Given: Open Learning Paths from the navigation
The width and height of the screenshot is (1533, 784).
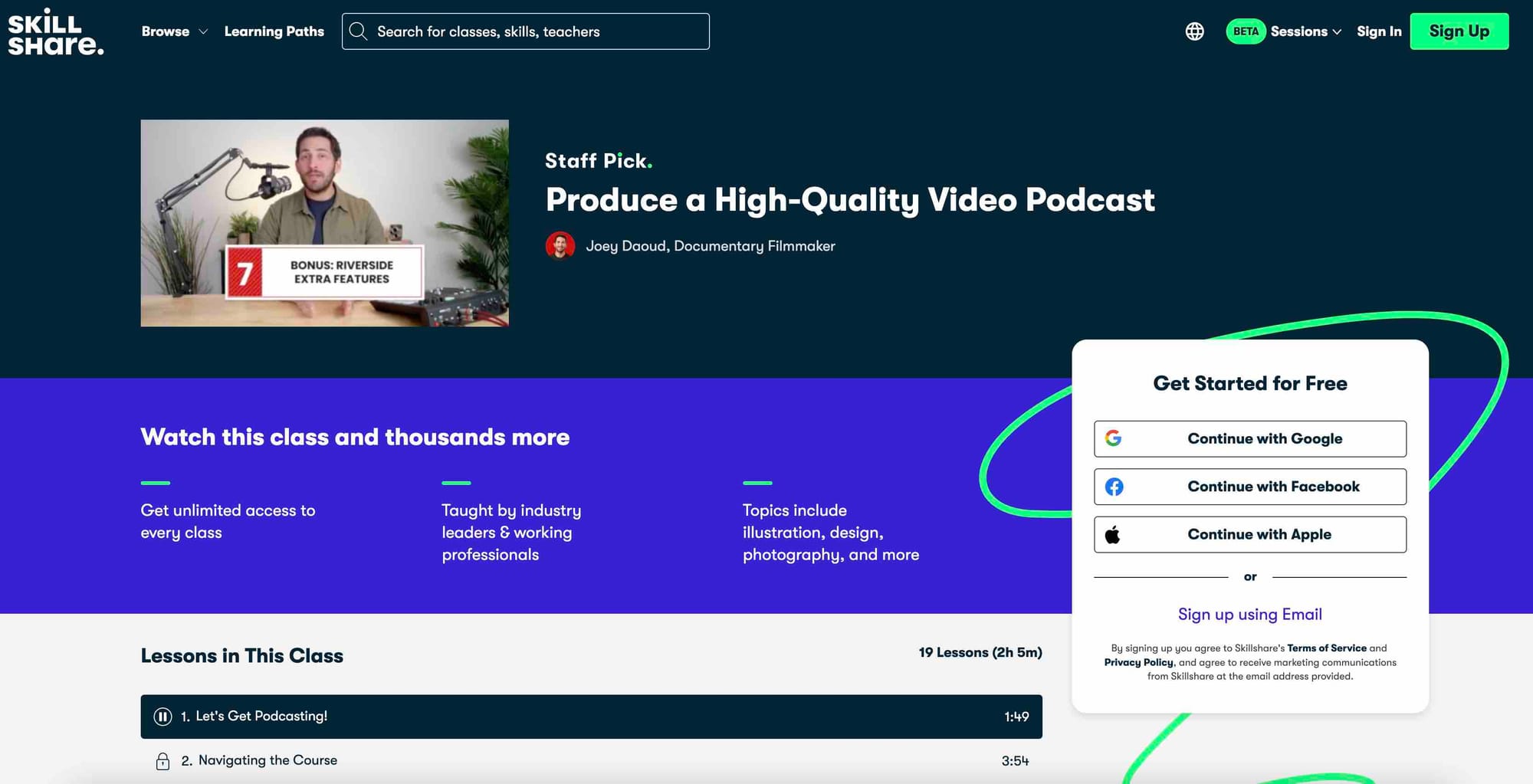Looking at the screenshot, I should pyautogui.click(x=274, y=31).
